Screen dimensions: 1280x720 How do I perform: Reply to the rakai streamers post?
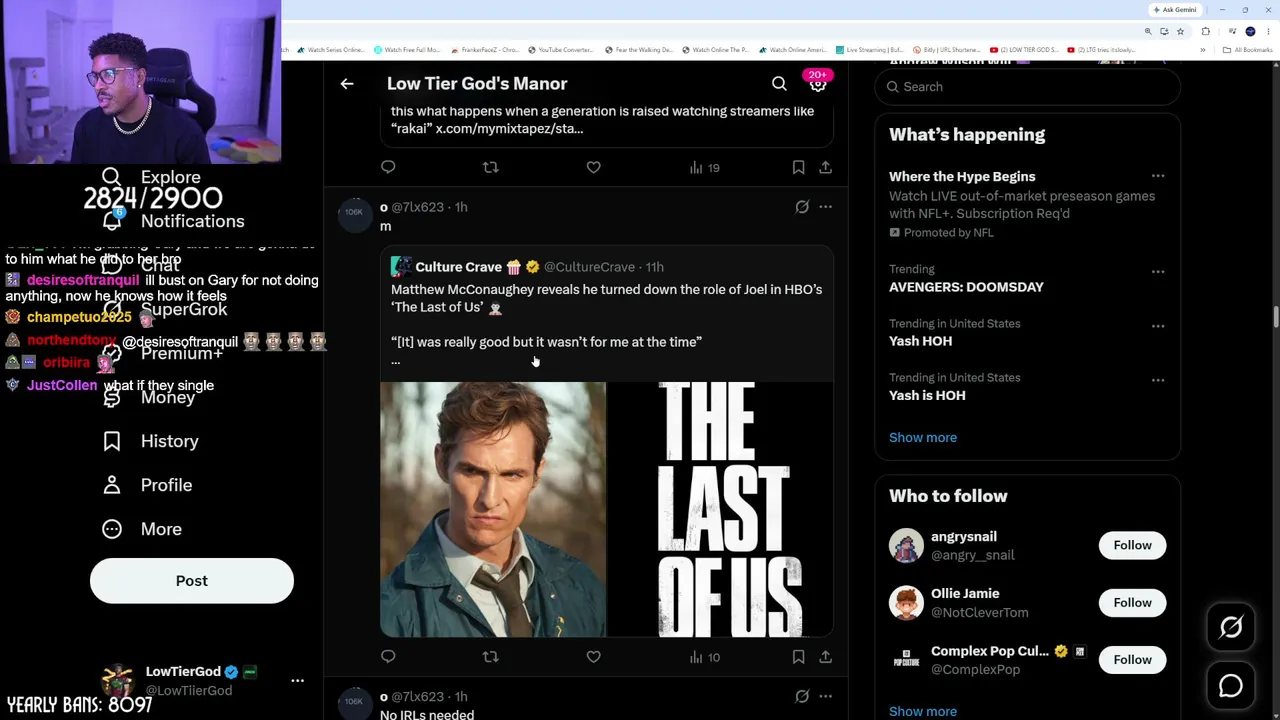(388, 167)
